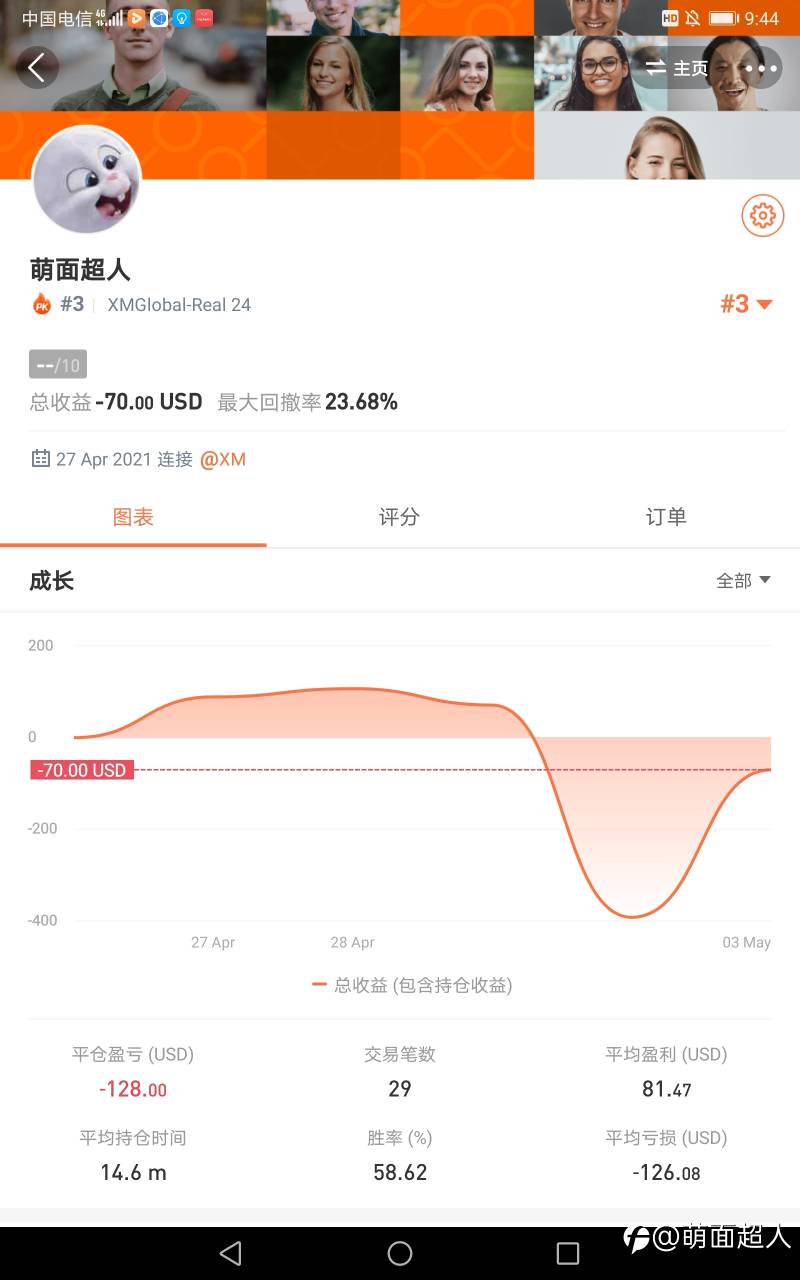Open the @XM broker link
The width and height of the screenshot is (800, 1280).
[223, 460]
